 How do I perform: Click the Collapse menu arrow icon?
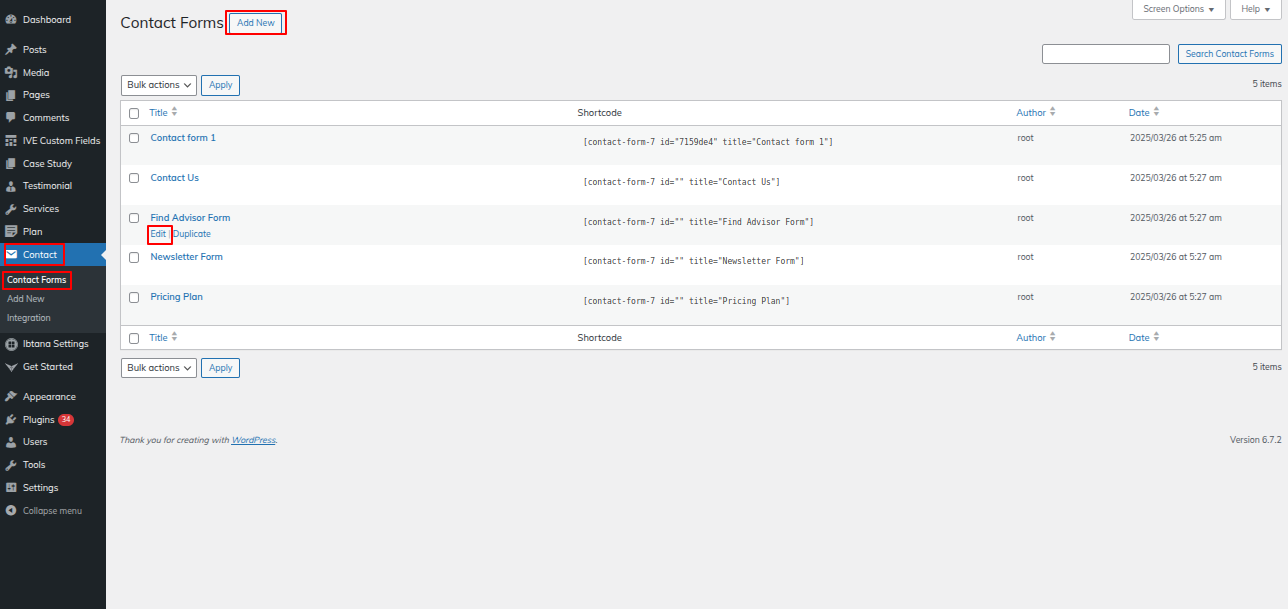11,511
